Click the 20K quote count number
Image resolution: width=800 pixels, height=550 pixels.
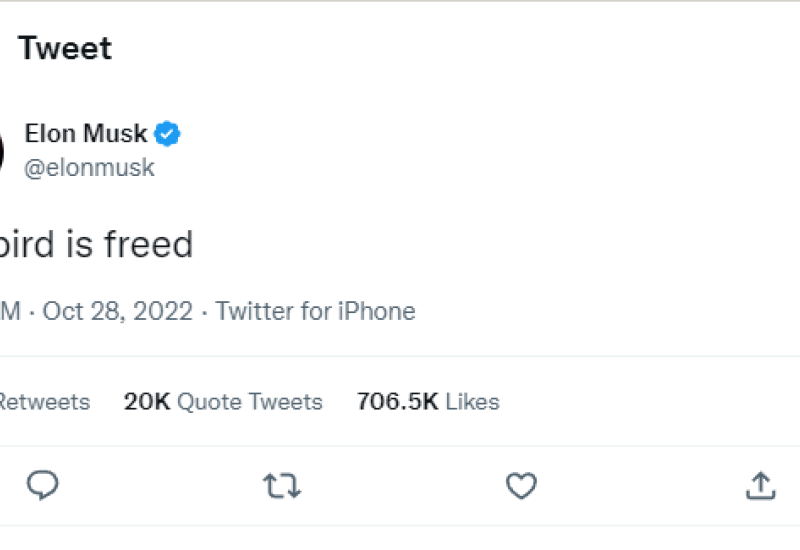147,402
